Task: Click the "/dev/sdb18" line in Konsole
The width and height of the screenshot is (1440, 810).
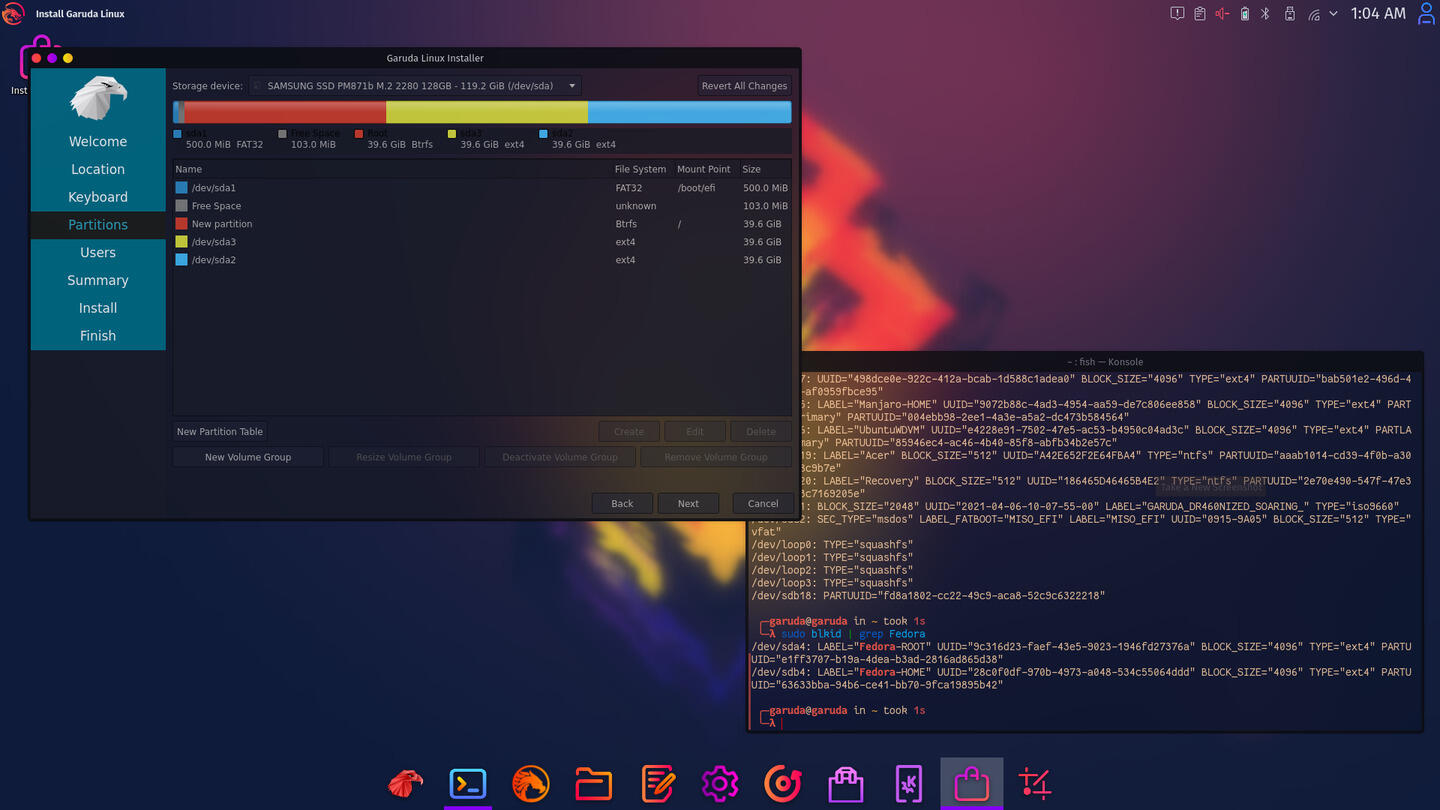Action: pyautogui.click(x=928, y=596)
